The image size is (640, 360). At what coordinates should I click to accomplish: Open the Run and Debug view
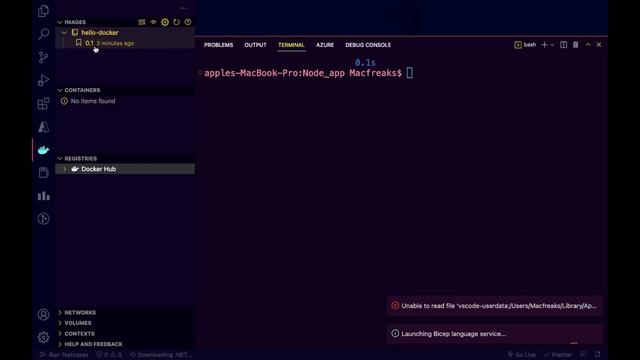coord(43,80)
